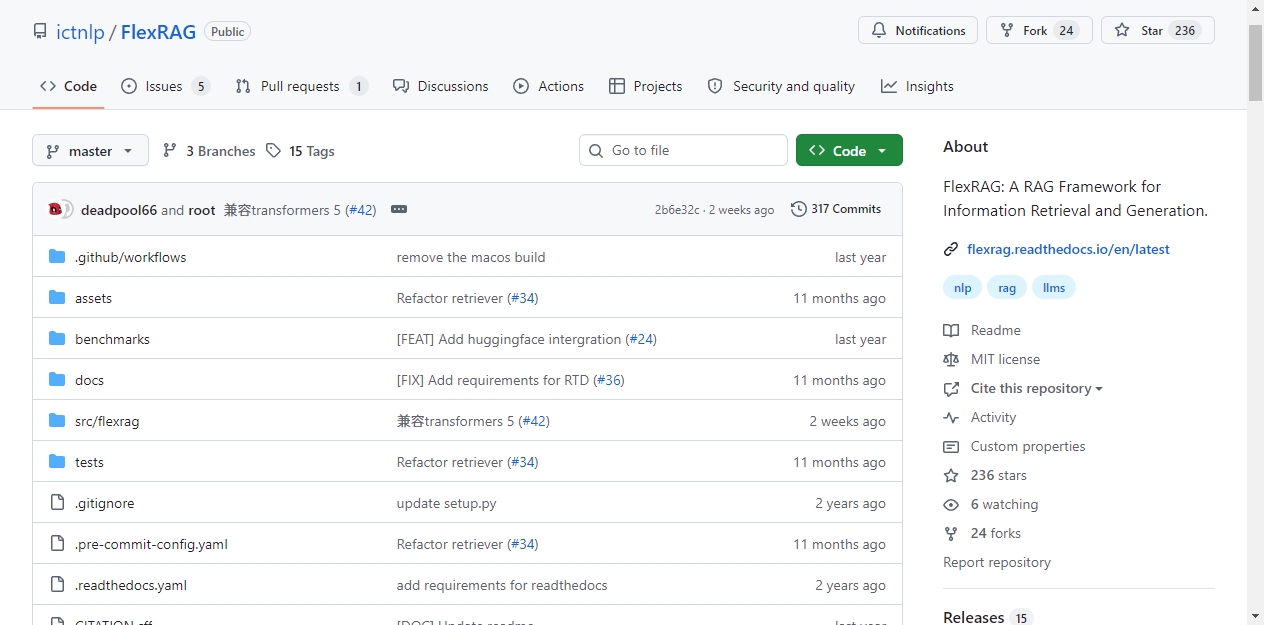Viewport: 1264px width, 625px height.
Task: Visit flexrag.readthedocs.io/en/latest link
Action: pyautogui.click(x=1068, y=249)
